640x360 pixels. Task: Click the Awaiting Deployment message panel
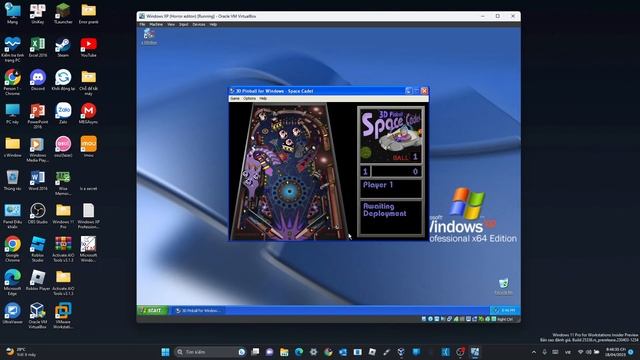tap(391, 217)
